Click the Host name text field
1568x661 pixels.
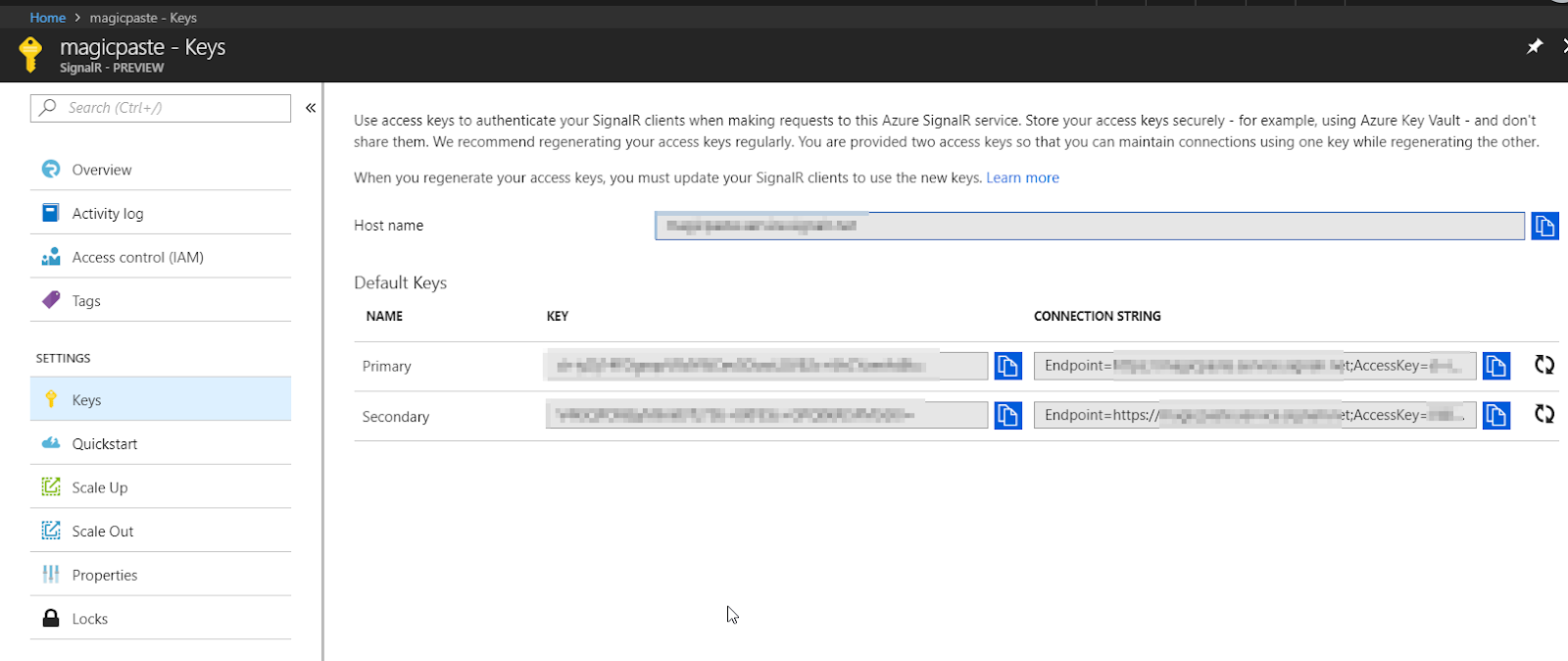pyautogui.click(x=1090, y=226)
